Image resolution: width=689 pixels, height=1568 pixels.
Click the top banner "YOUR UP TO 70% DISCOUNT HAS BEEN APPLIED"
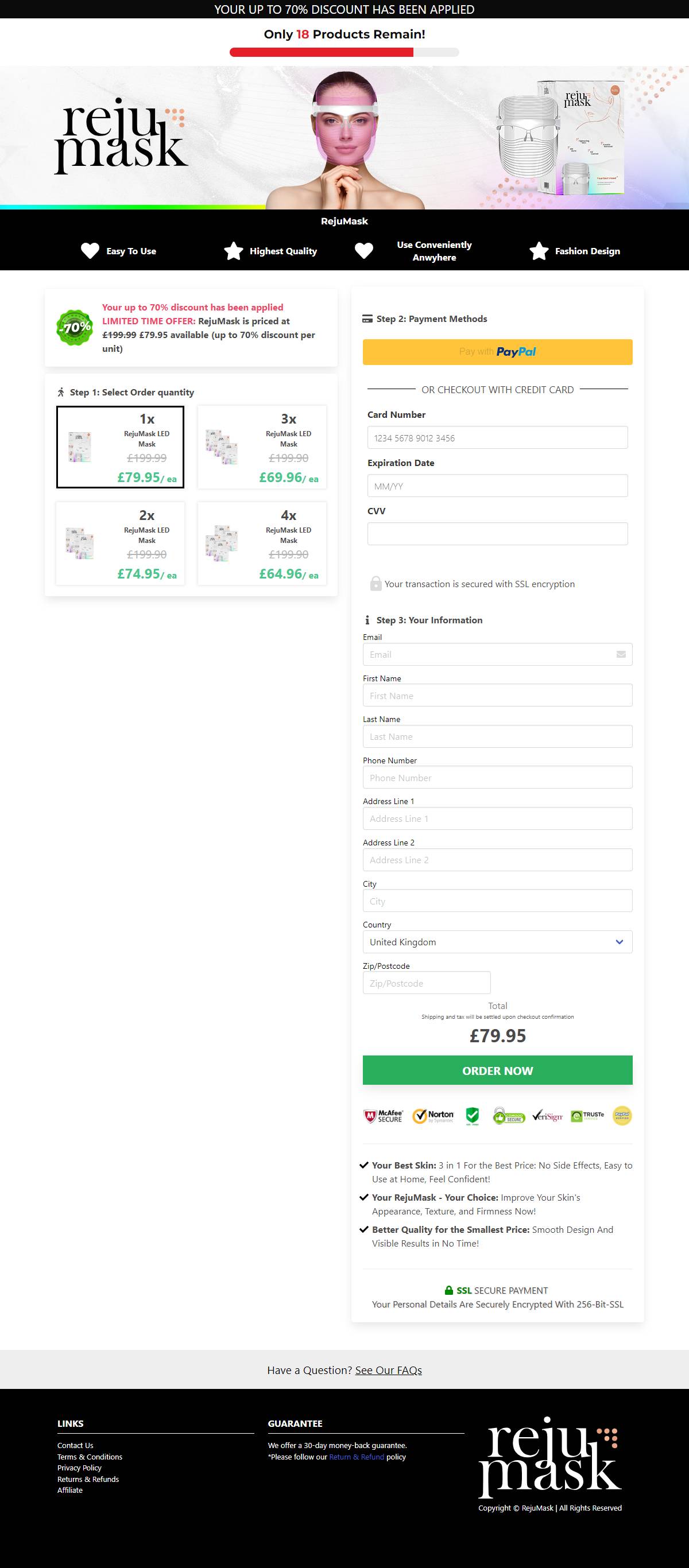[x=344, y=9]
